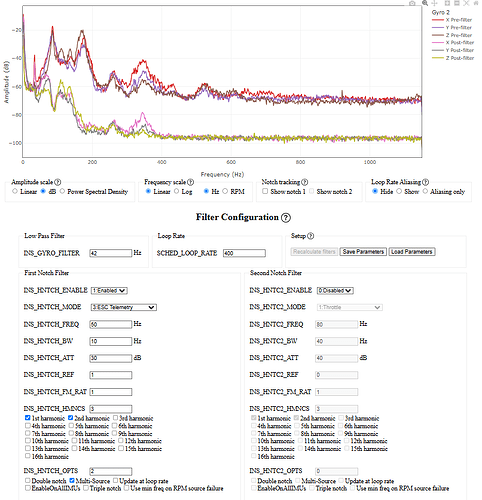Click the Save Parameters button

click(x=363, y=252)
